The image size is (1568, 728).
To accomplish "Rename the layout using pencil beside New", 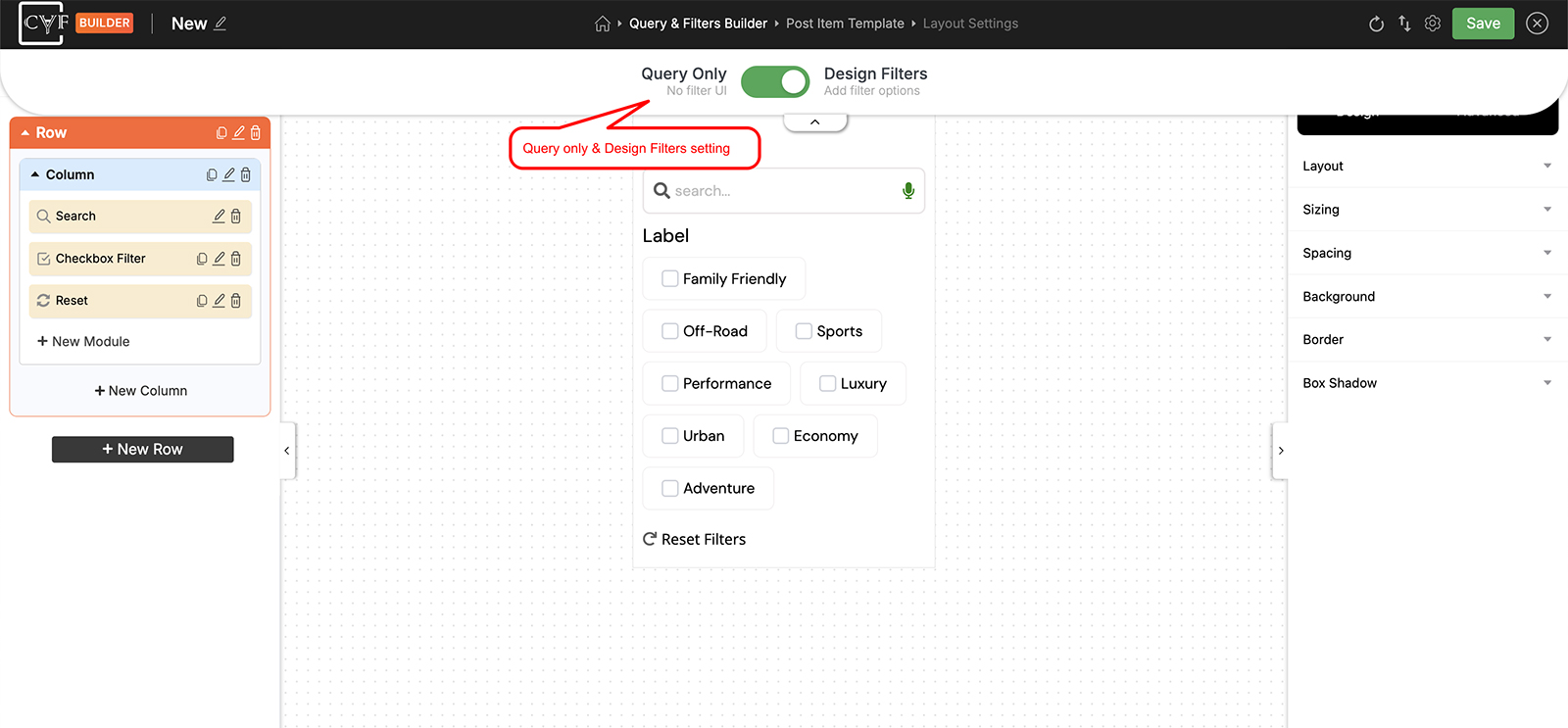I will pos(220,24).
